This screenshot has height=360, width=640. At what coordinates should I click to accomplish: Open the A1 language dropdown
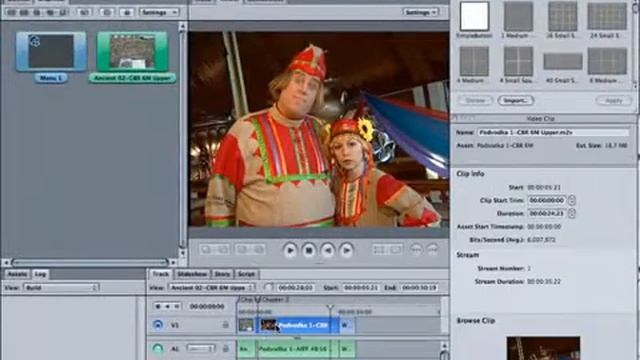click(200, 349)
